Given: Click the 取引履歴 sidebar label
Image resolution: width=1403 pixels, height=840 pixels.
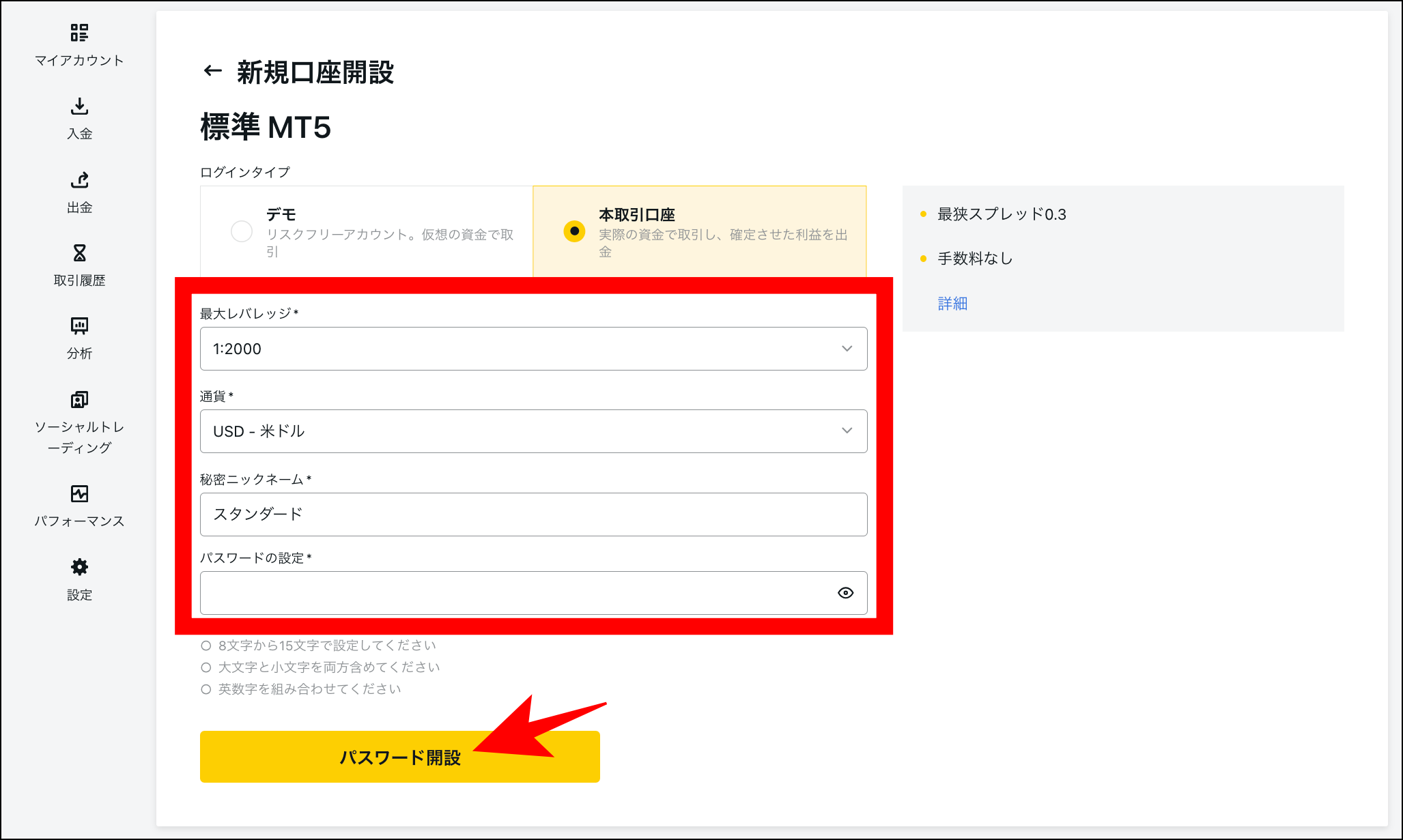Looking at the screenshot, I should (79, 280).
